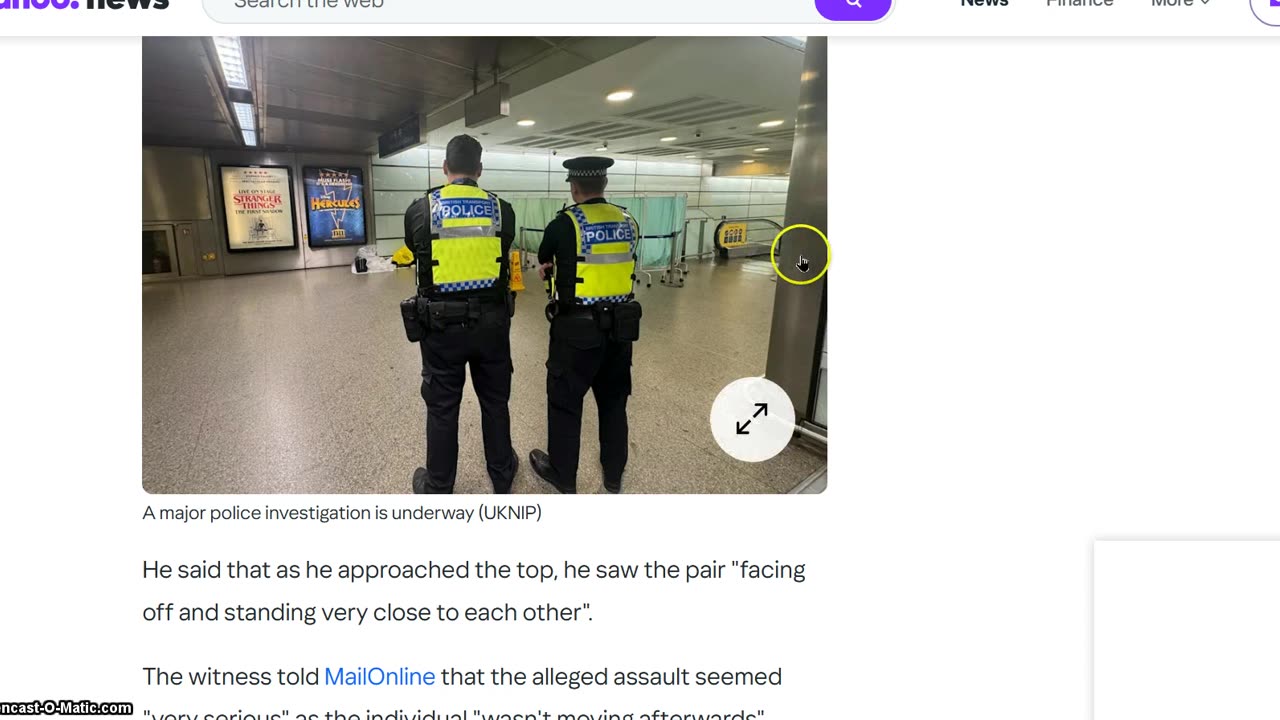
Task: Click the sentence starting 'The witness told'
Action: point(462,695)
